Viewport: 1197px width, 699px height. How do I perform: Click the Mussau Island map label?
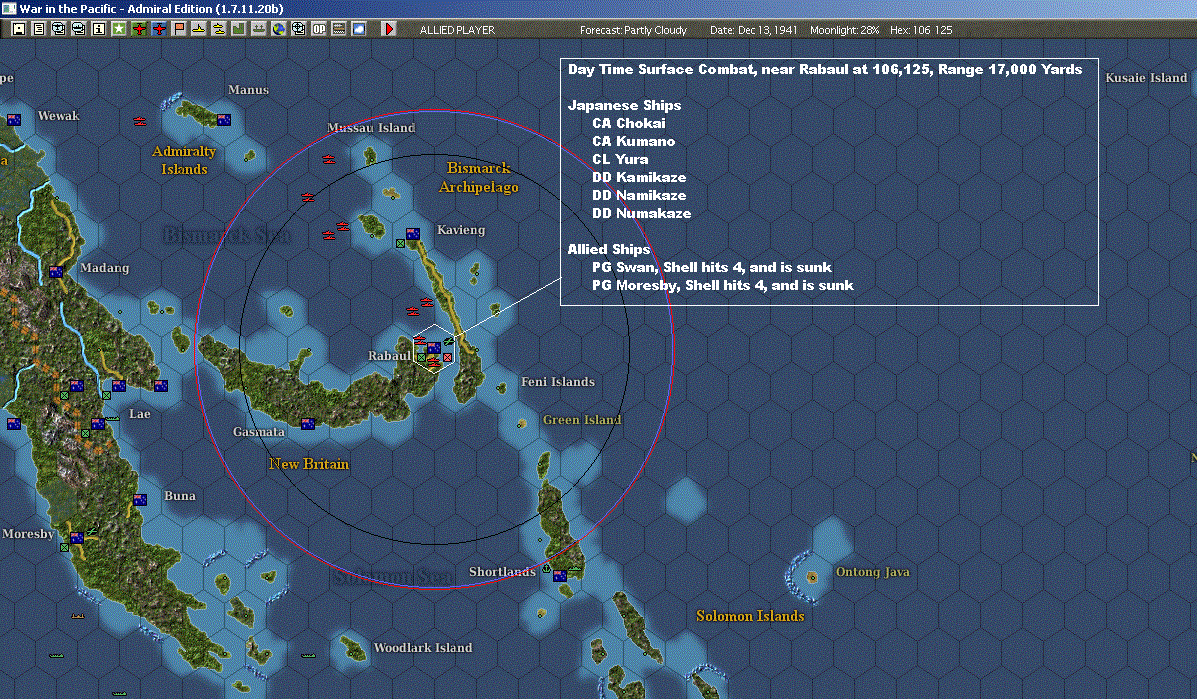(371, 127)
